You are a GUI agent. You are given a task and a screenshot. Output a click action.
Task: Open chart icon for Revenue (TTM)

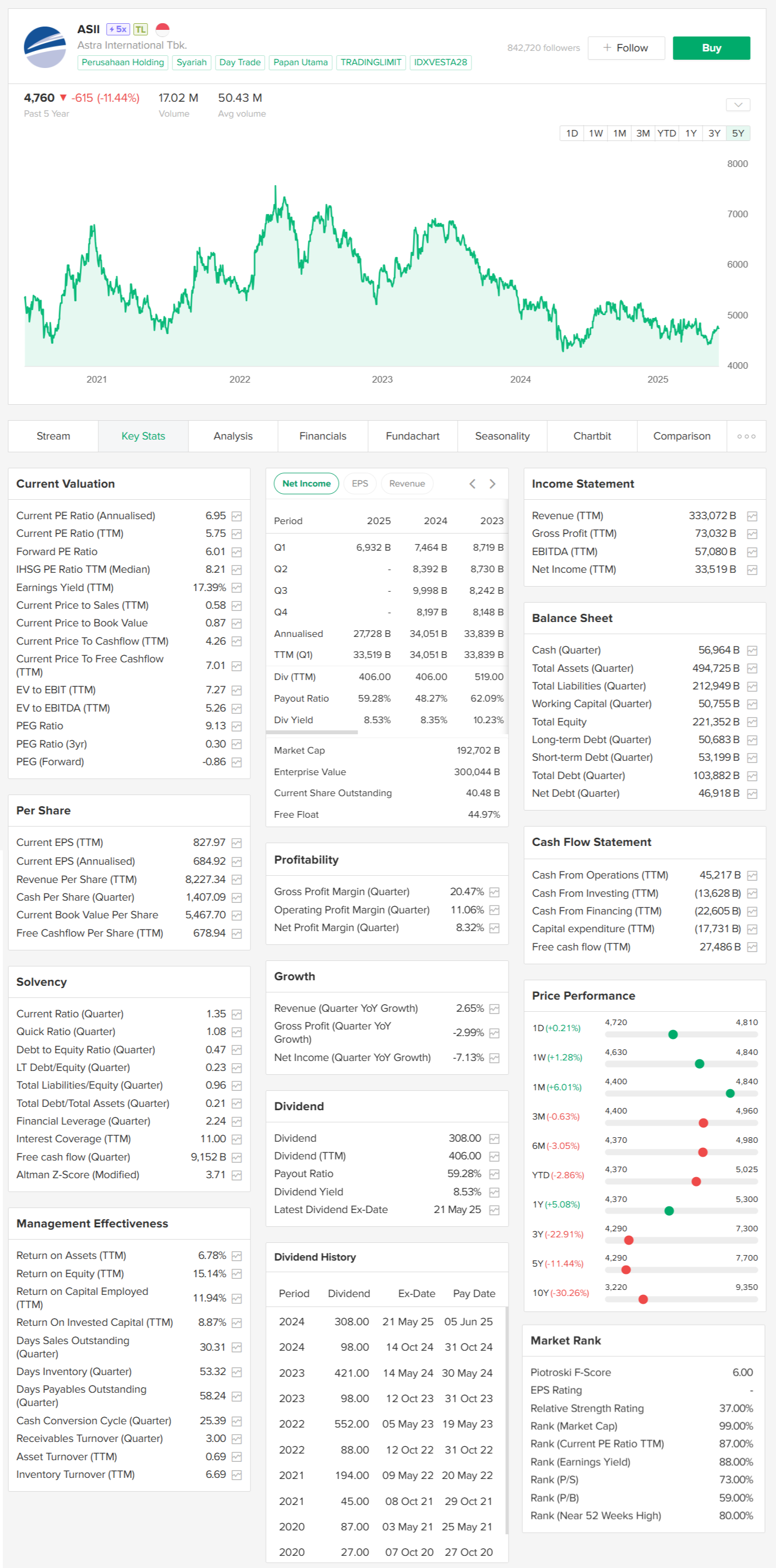point(752,516)
